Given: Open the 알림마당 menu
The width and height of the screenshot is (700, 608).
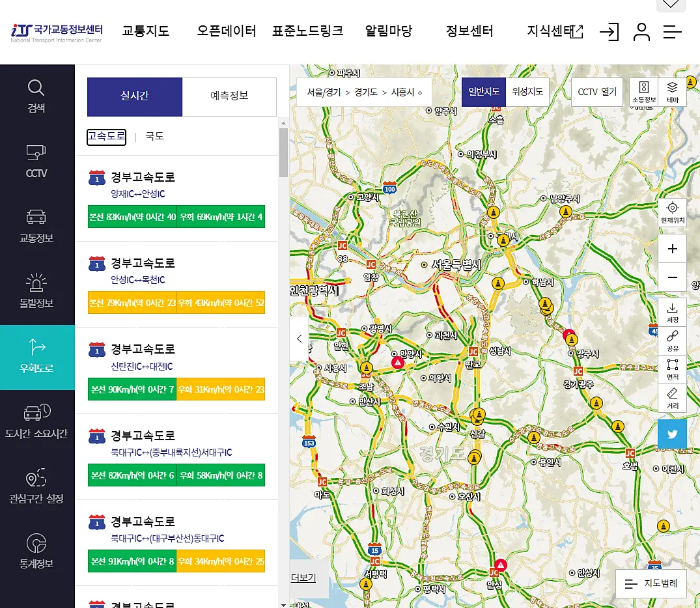Looking at the screenshot, I should (x=388, y=31).
